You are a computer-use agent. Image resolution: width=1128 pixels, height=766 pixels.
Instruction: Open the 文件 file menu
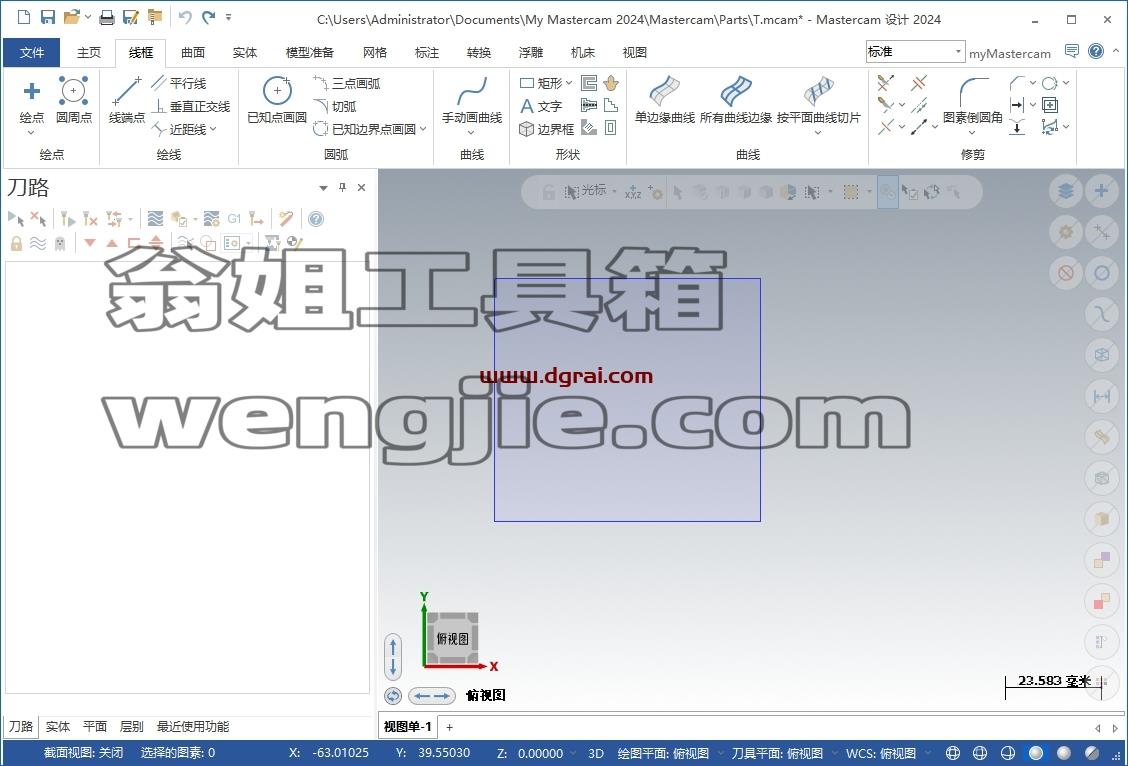click(x=32, y=53)
